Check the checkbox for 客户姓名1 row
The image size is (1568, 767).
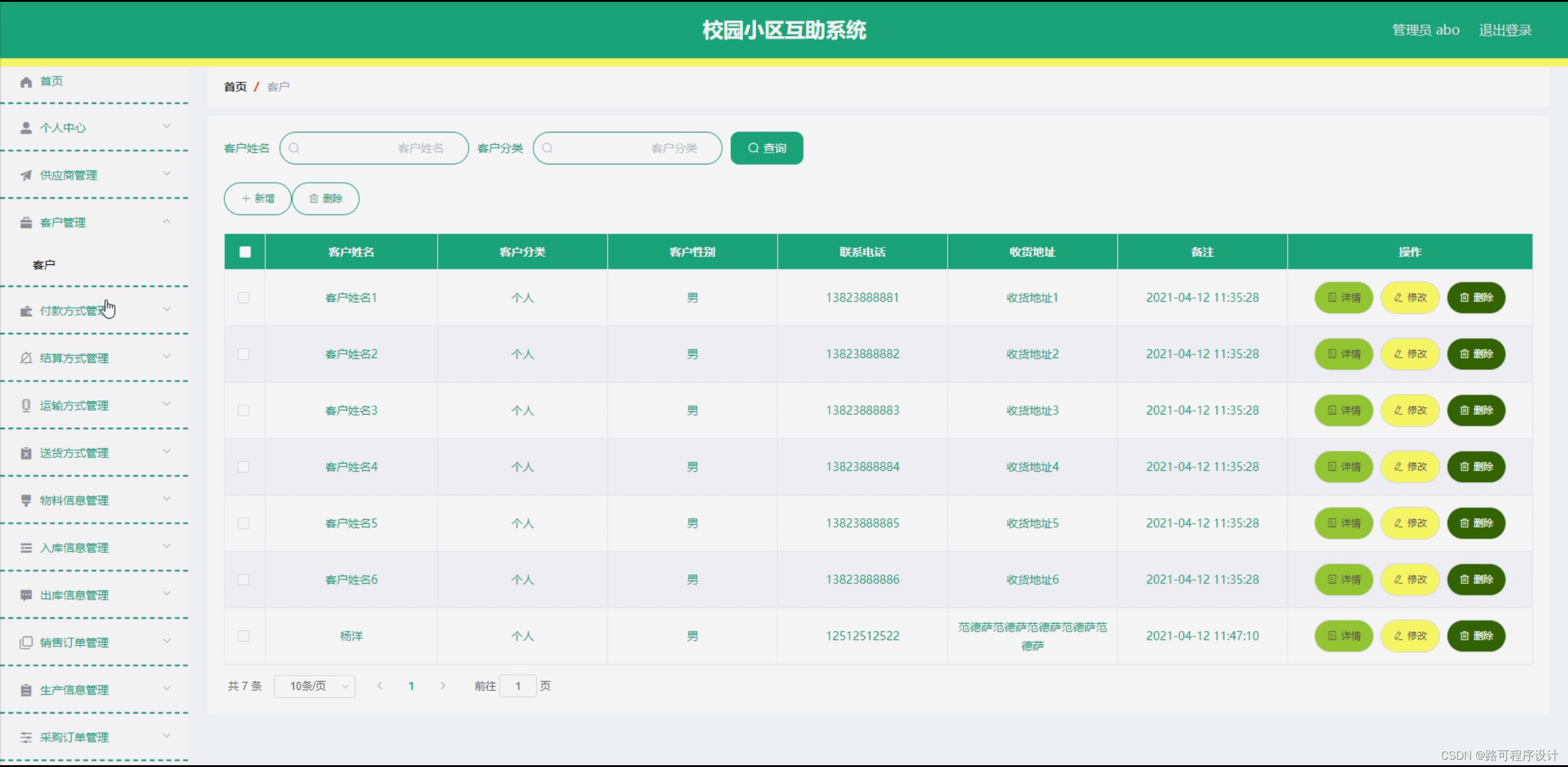tap(244, 297)
